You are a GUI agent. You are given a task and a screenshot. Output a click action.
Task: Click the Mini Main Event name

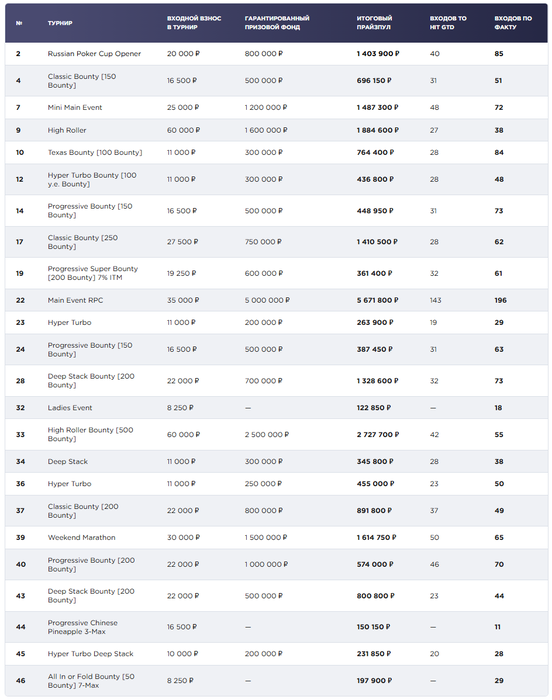coord(75,107)
